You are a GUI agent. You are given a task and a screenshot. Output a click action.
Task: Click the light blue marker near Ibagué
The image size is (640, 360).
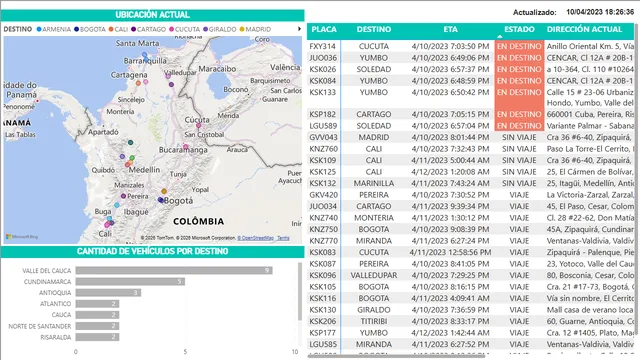pyautogui.click(x=117, y=205)
